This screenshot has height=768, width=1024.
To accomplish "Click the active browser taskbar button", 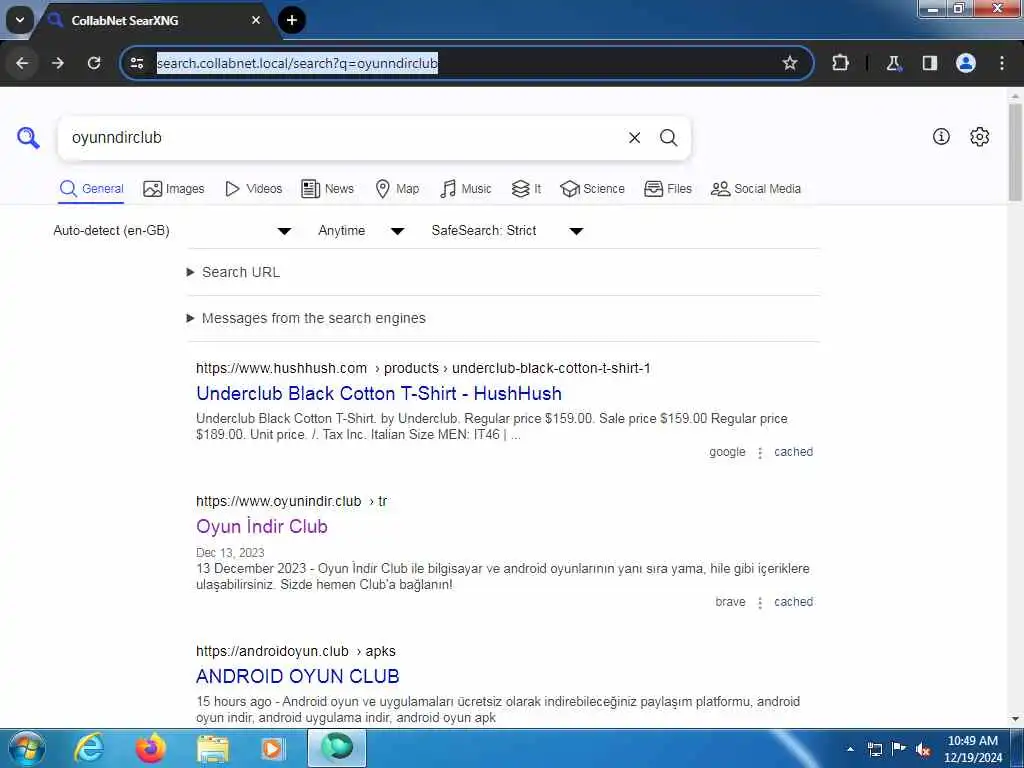I will click(x=337, y=748).
